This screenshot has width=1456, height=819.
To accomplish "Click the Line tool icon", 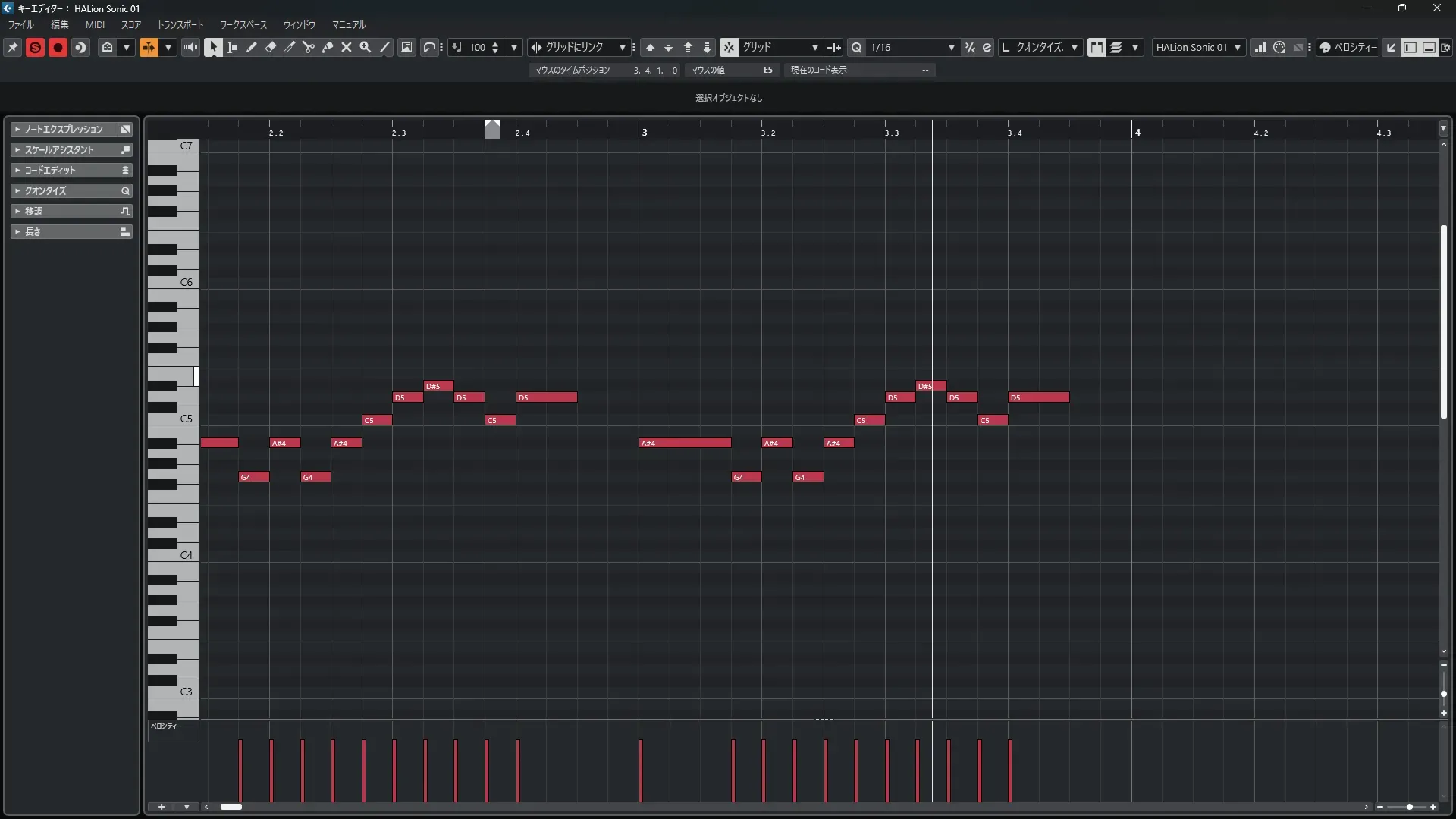I will tap(384, 47).
